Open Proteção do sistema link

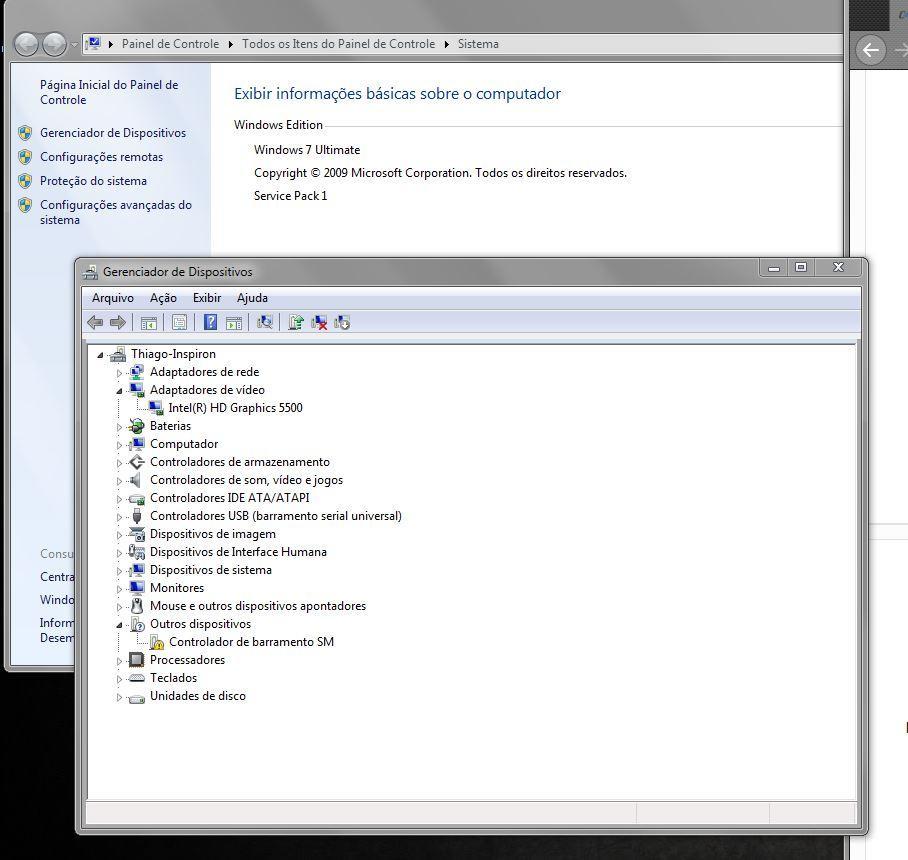[93, 181]
